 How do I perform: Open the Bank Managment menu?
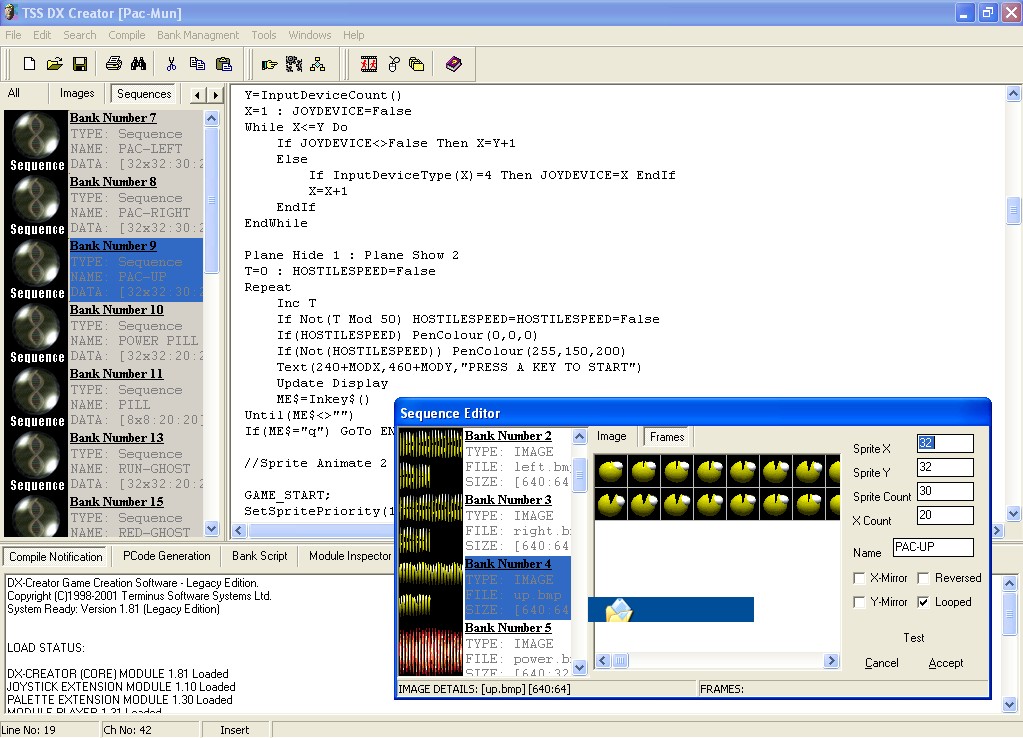(x=198, y=35)
